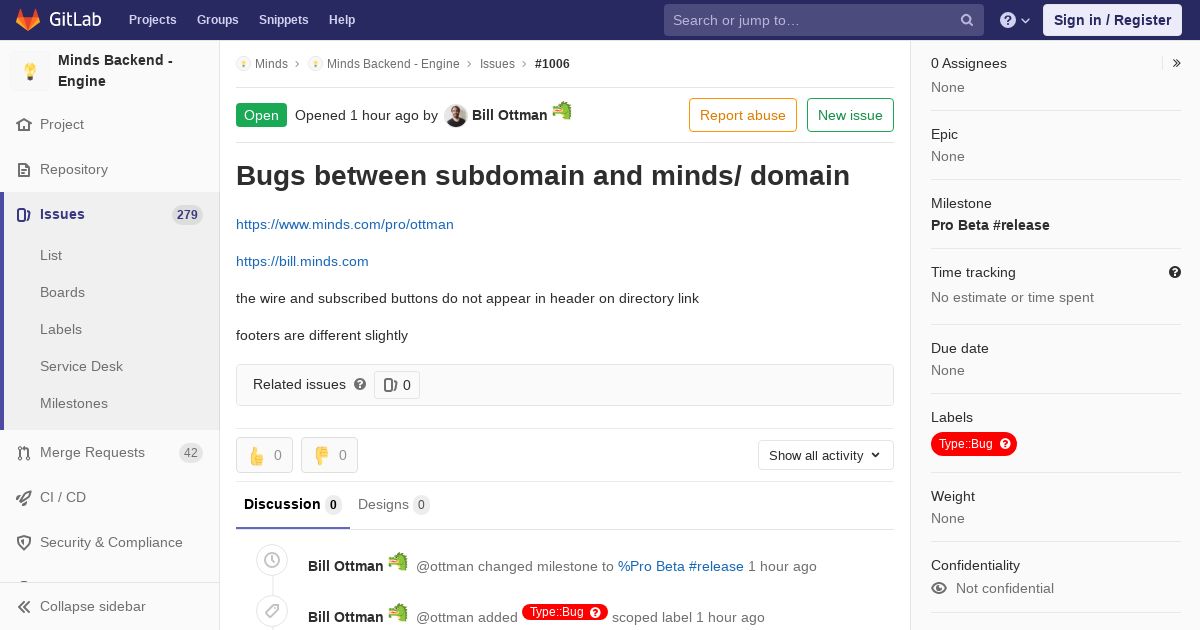Open the Merge Requests icon

(24, 453)
